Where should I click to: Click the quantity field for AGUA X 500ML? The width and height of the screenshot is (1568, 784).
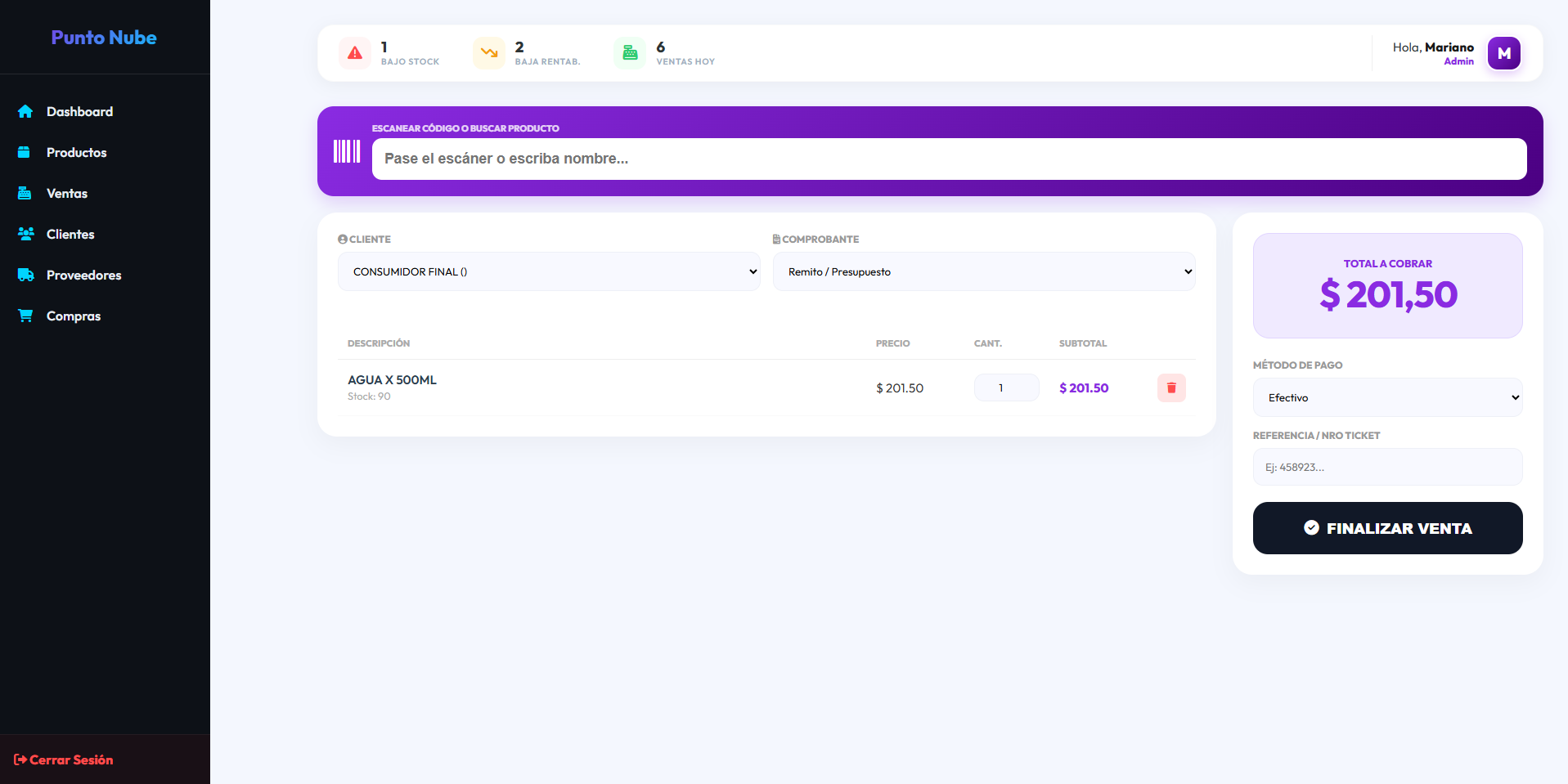1006,388
